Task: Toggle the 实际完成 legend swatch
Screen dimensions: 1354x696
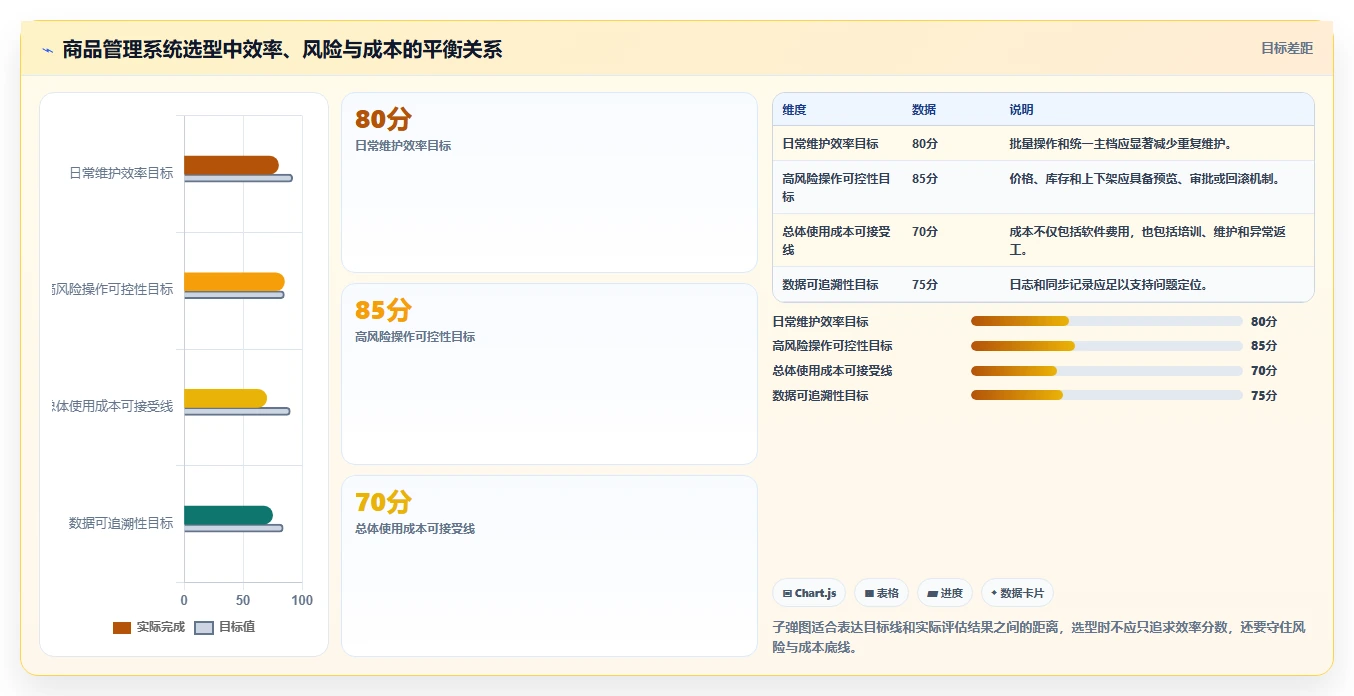Action: coord(122,627)
